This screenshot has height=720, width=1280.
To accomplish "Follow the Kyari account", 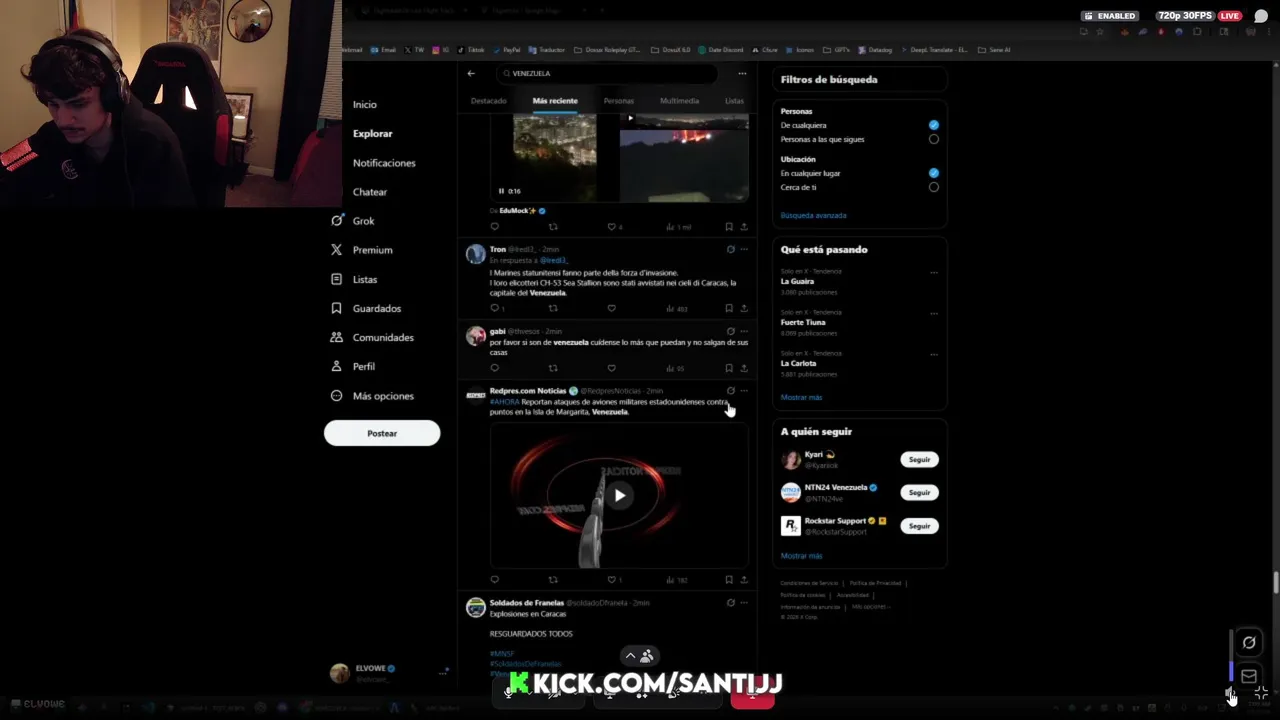I will (919, 460).
